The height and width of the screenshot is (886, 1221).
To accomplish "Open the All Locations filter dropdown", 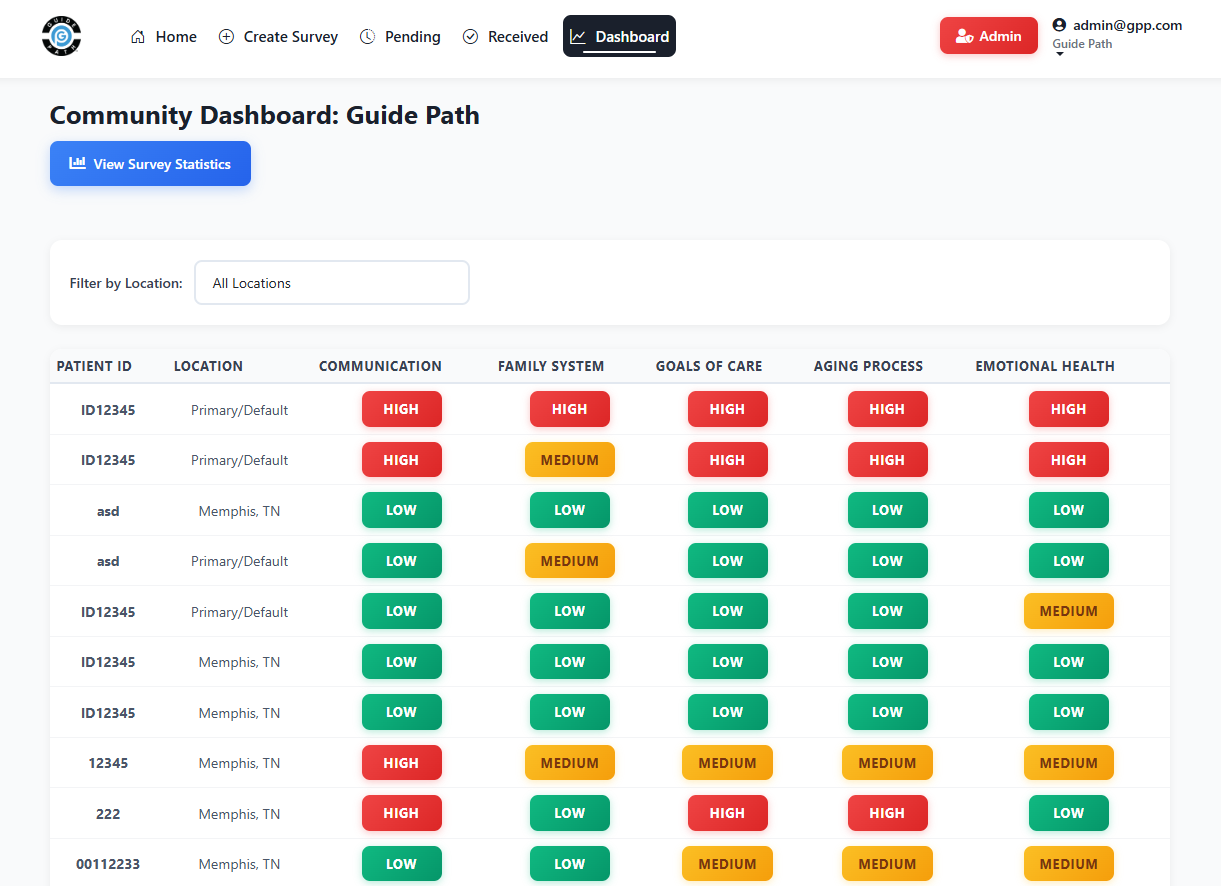I will [x=331, y=282].
